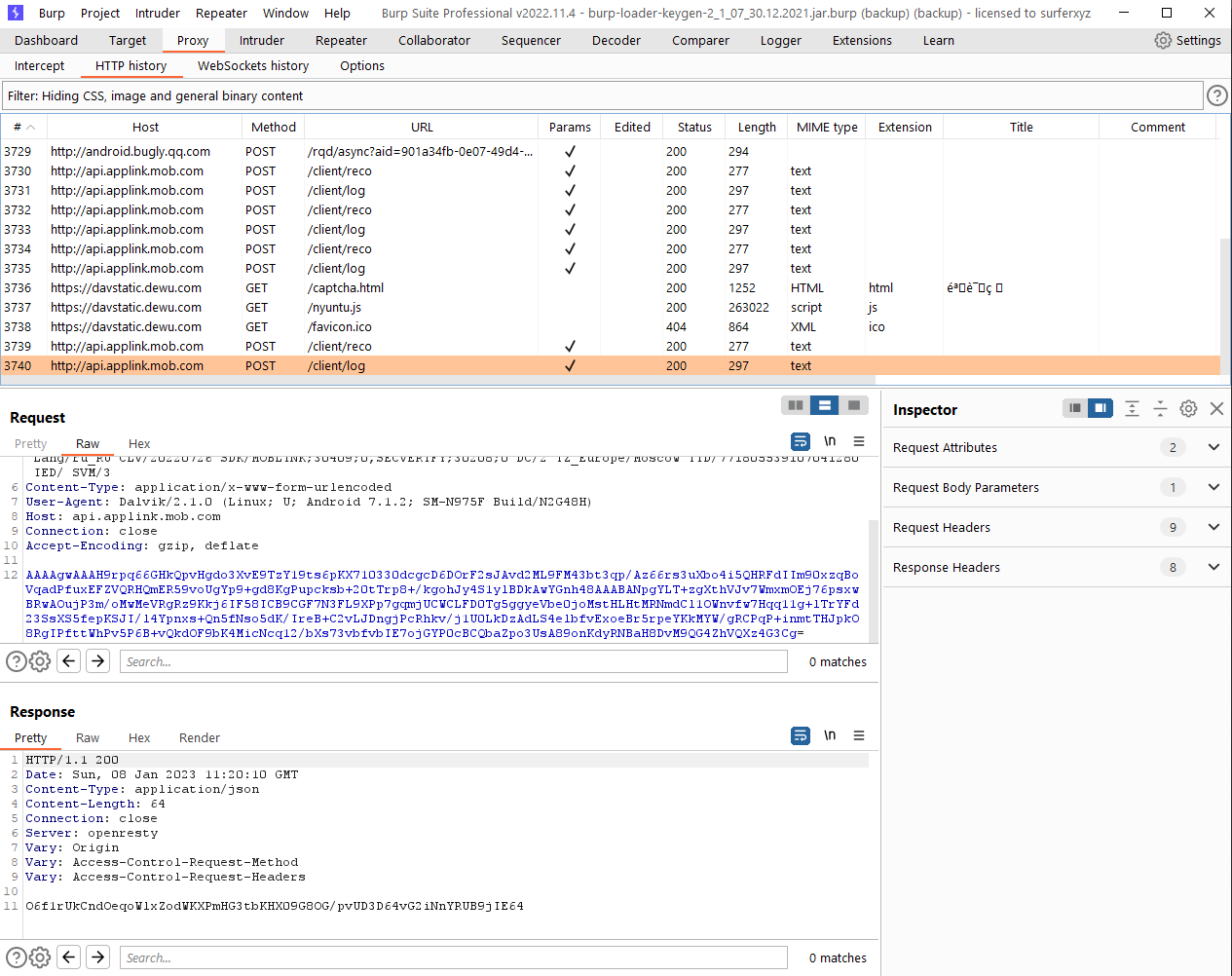
Task: Go to previous match in Response search
Action: coord(69,957)
